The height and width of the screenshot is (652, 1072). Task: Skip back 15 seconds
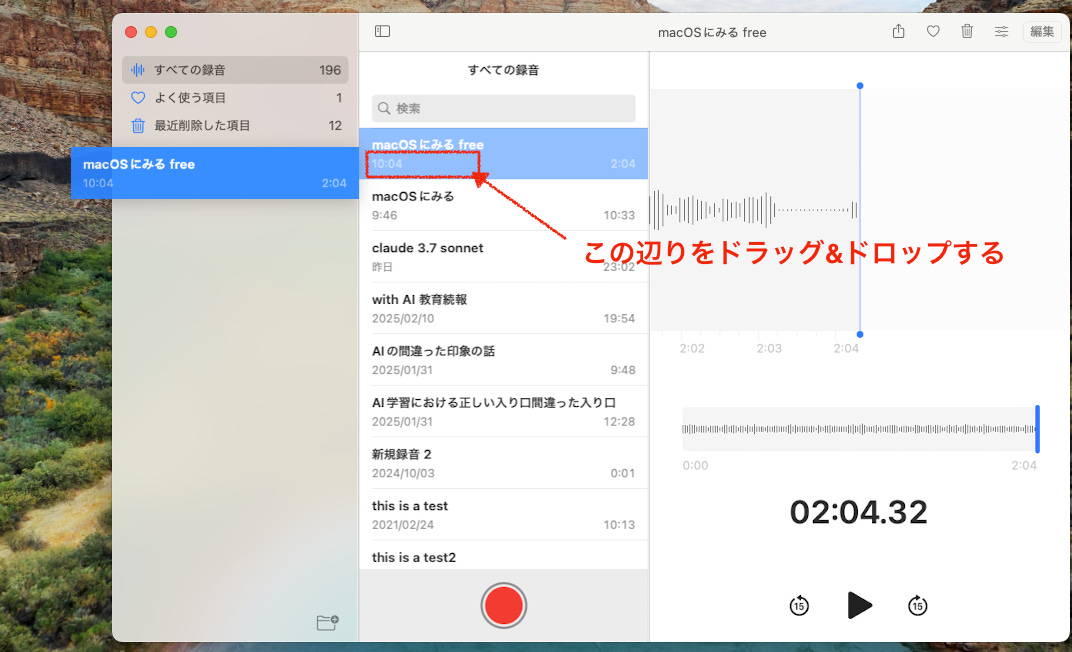point(799,606)
